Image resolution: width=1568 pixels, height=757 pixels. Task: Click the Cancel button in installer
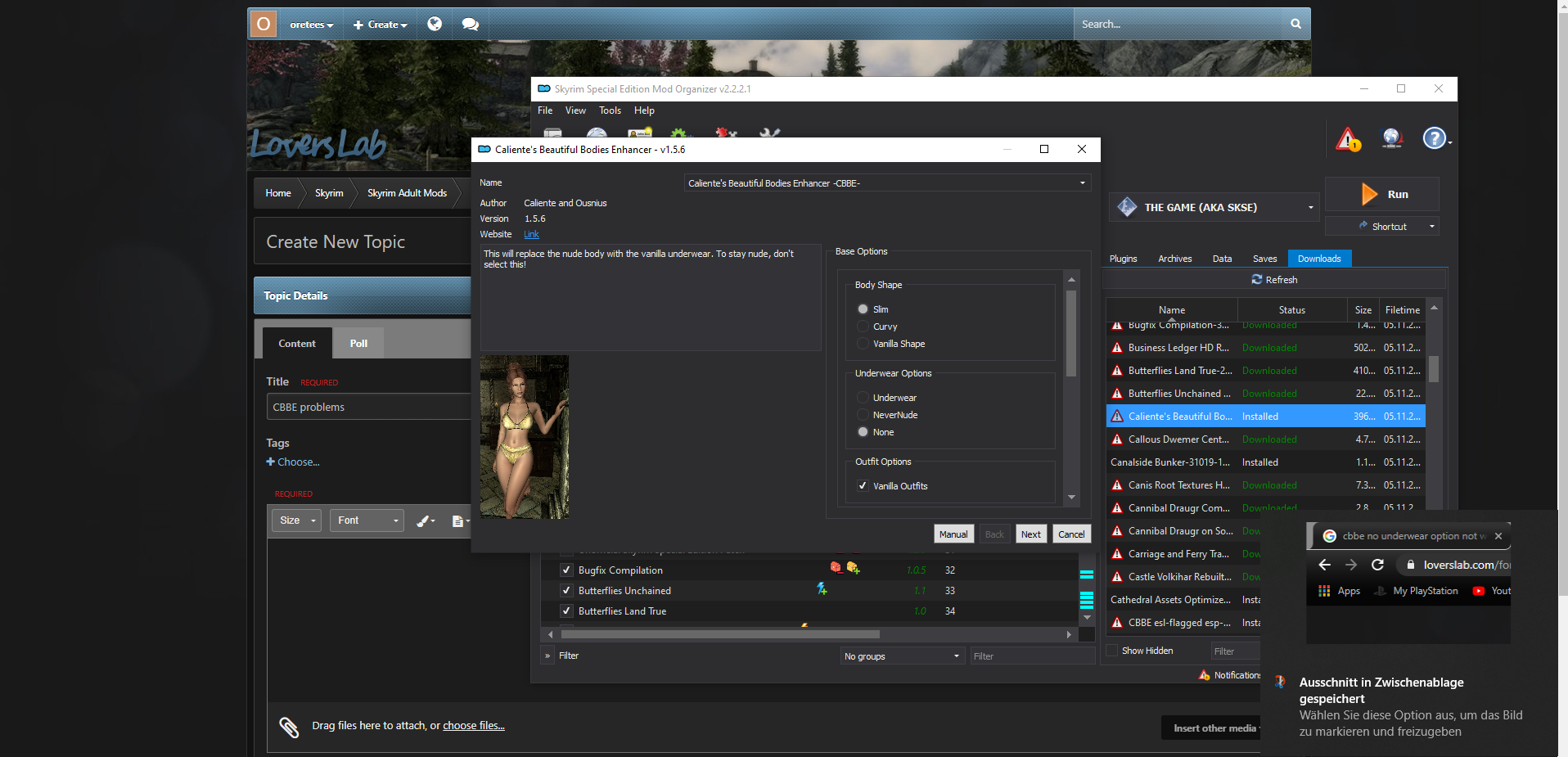[1071, 534]
